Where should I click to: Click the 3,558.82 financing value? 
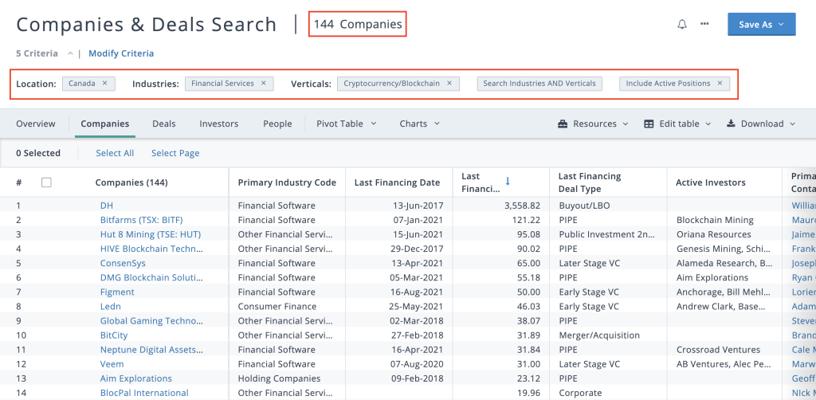[522, 205]
